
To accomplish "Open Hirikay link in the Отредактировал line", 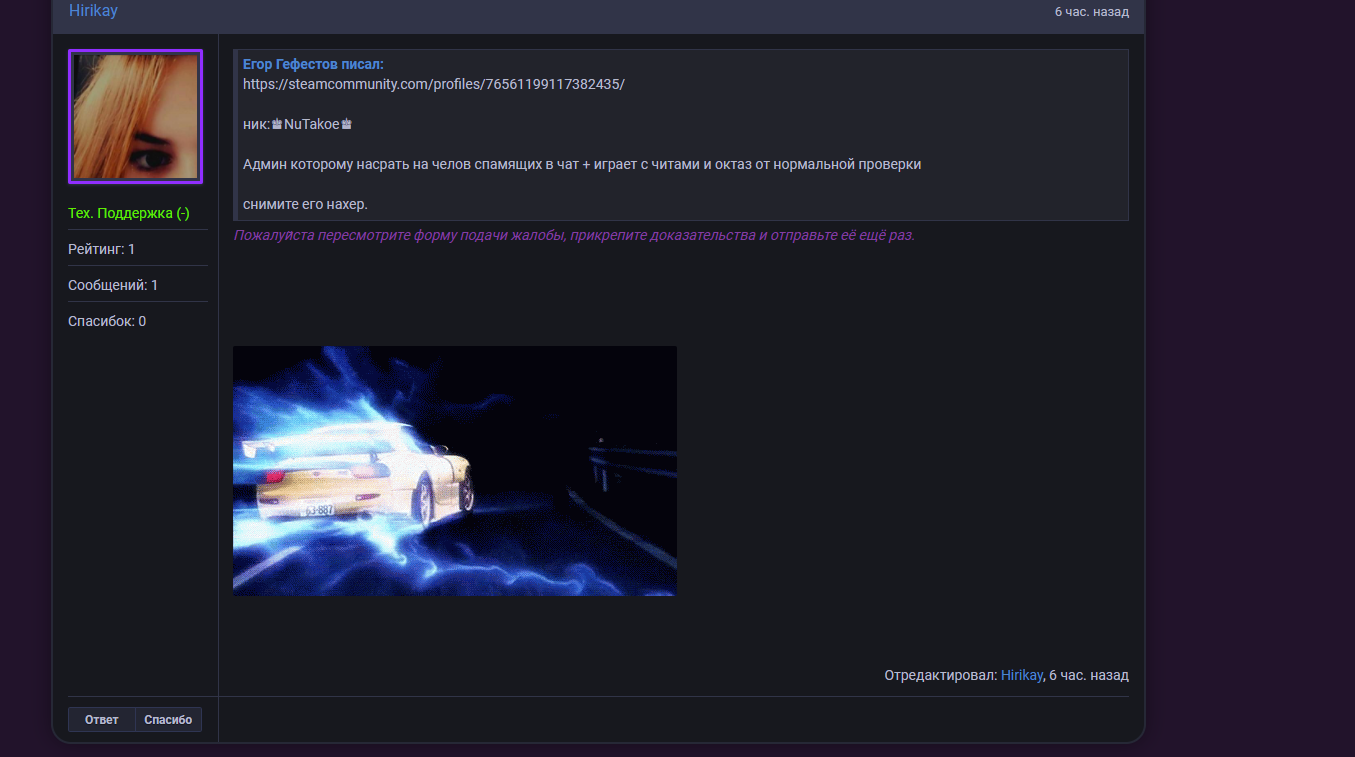I will pos(1021,676).
